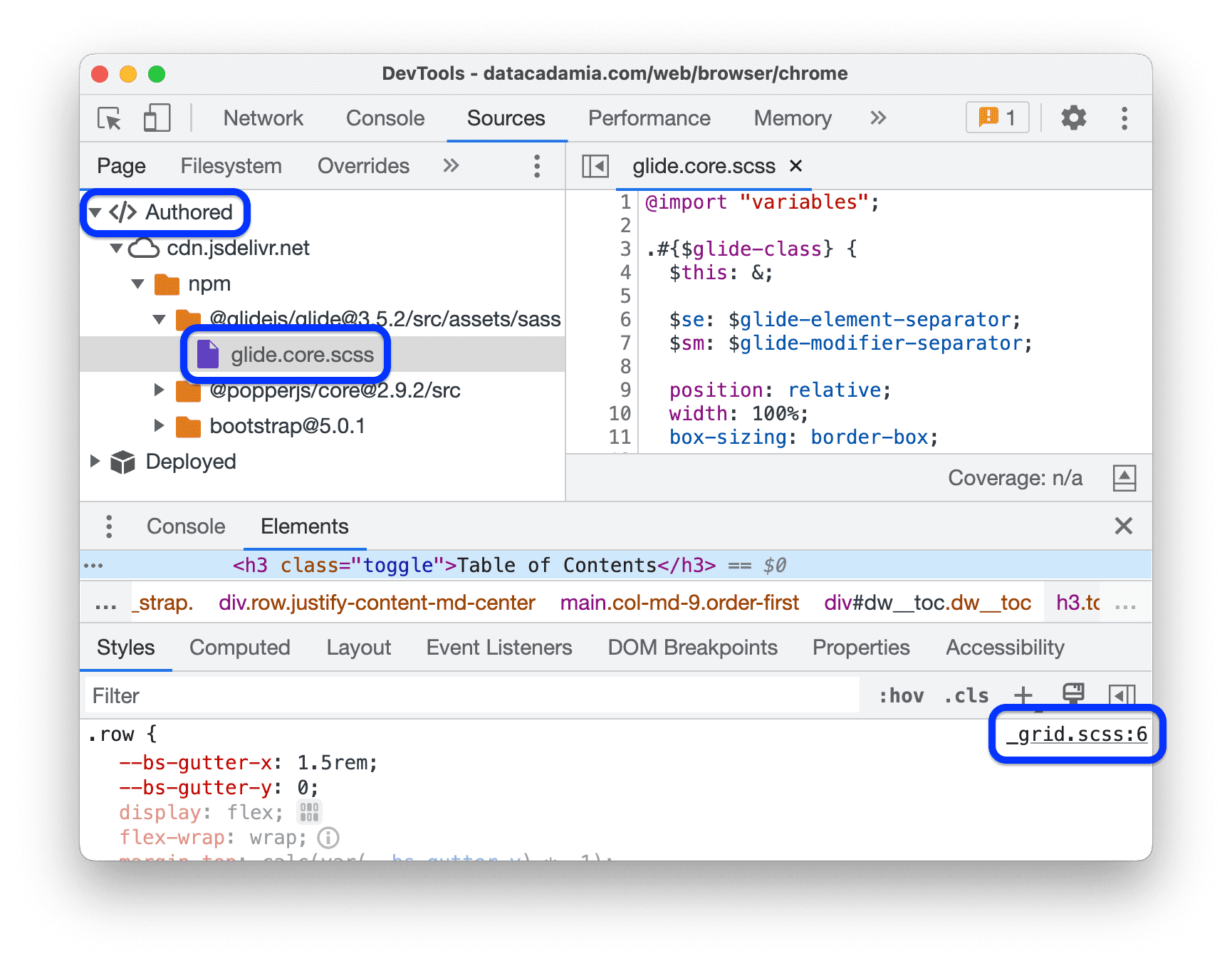Screen dimensions: 1232x966
Task: Expand the Deployed section
Action: (x=95, y=462)
